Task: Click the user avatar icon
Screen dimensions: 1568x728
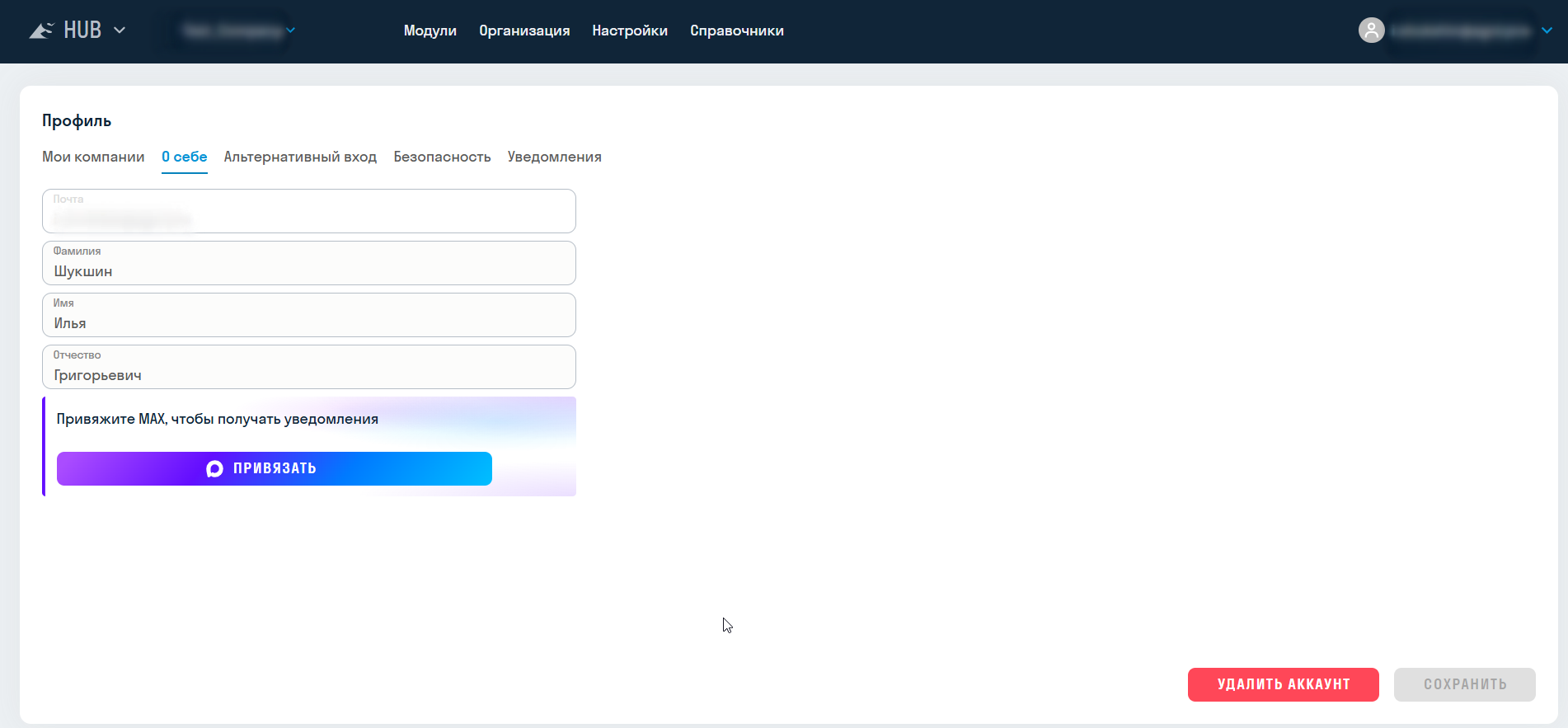Action: pyautogui.click(x=1371, y=31)
